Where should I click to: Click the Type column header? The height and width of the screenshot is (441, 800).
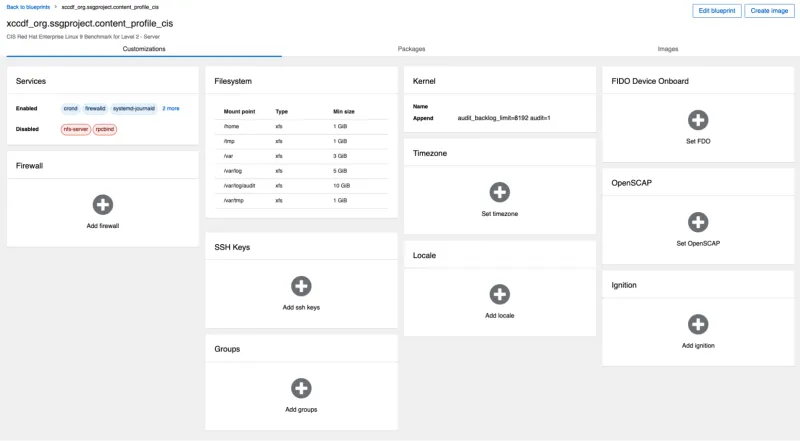coord(282,111)
